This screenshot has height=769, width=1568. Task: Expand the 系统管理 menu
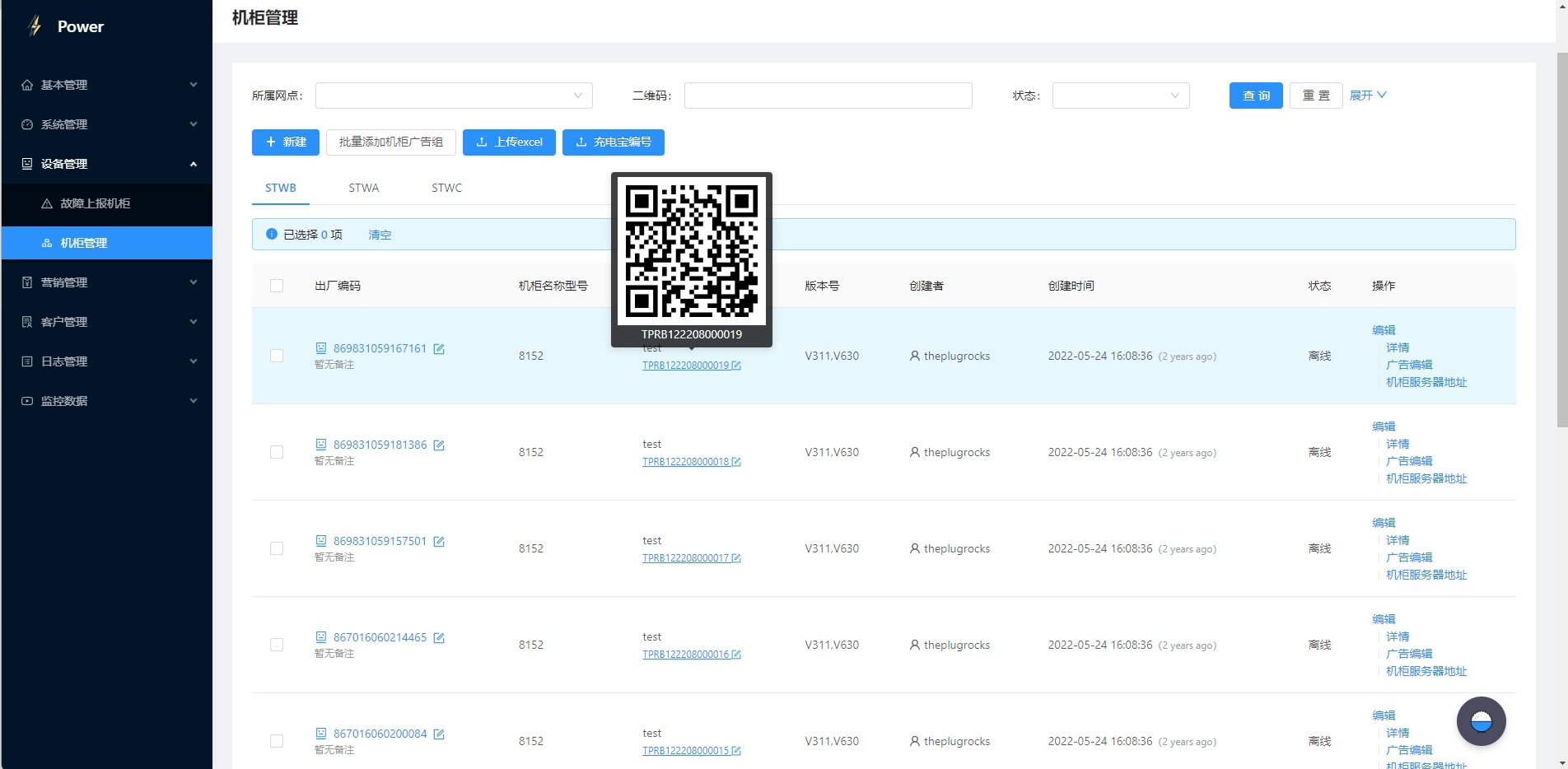[x=107, y=124]
